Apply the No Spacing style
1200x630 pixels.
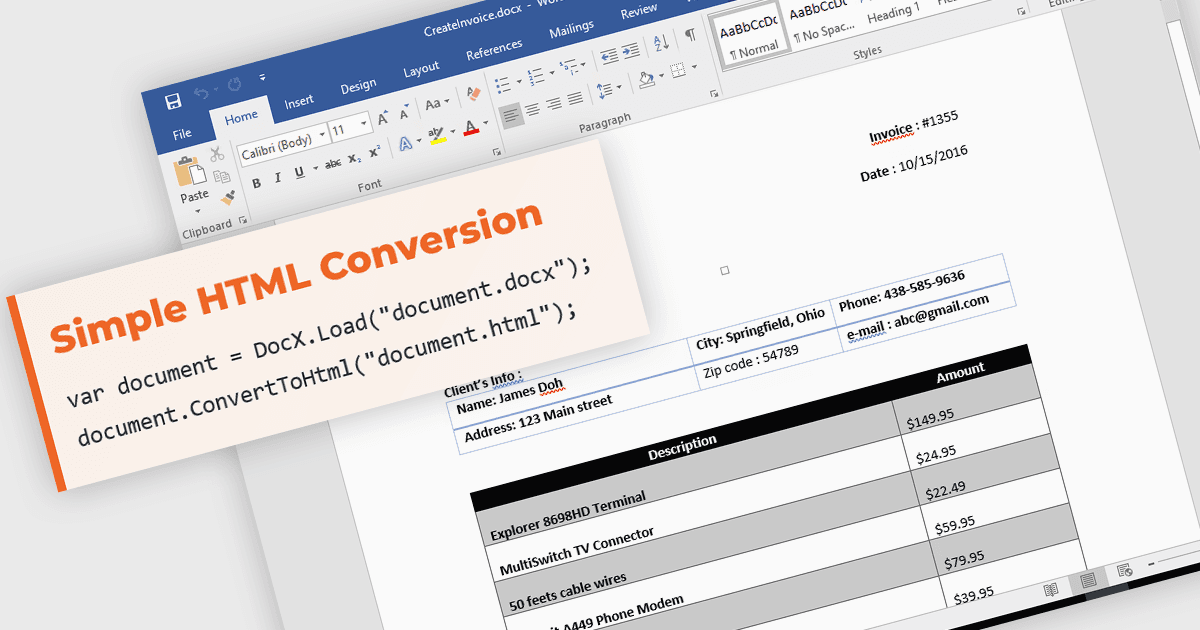coord(823,24)
